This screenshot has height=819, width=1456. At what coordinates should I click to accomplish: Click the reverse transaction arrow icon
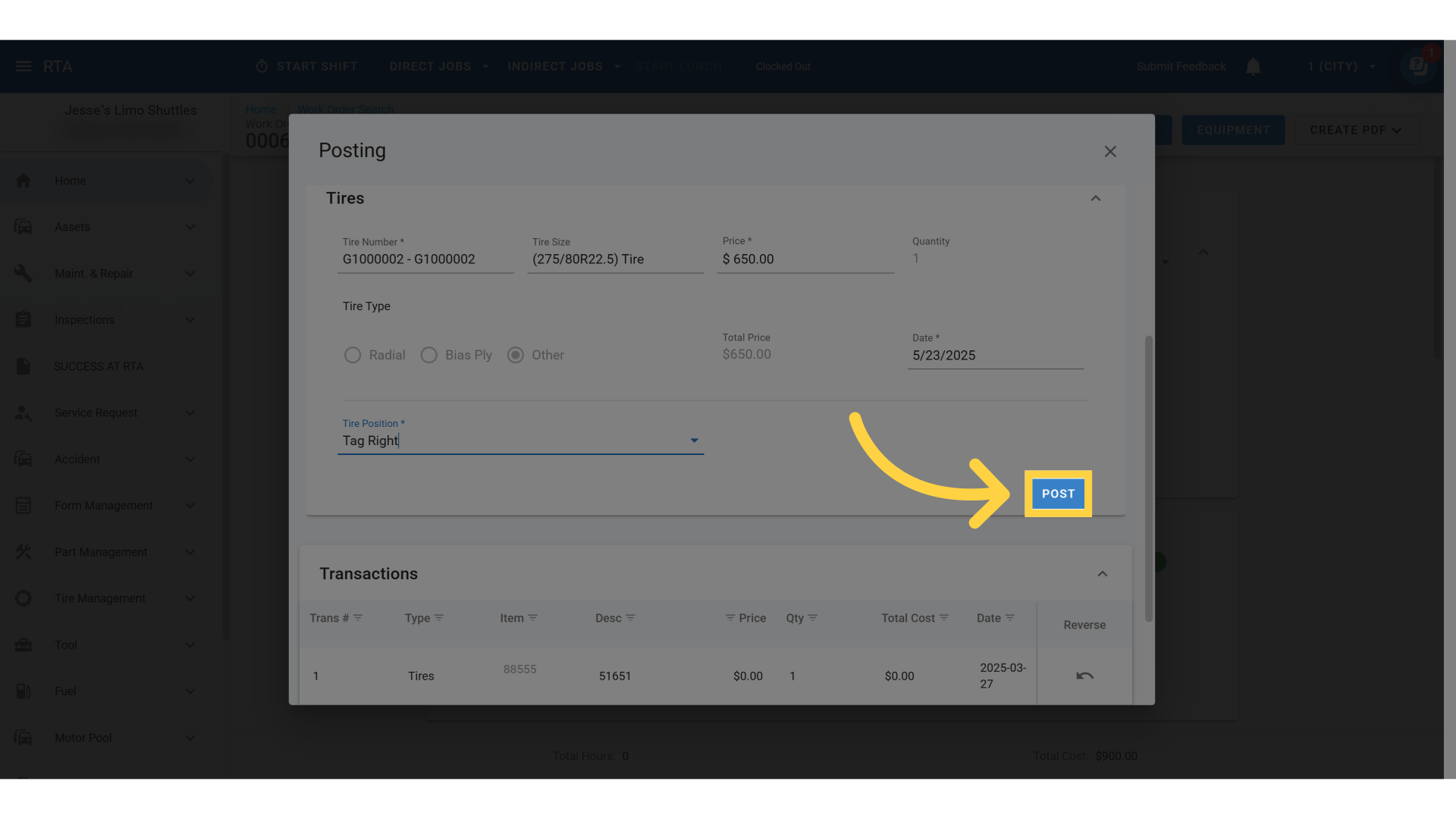click(x=1084, y=676)
